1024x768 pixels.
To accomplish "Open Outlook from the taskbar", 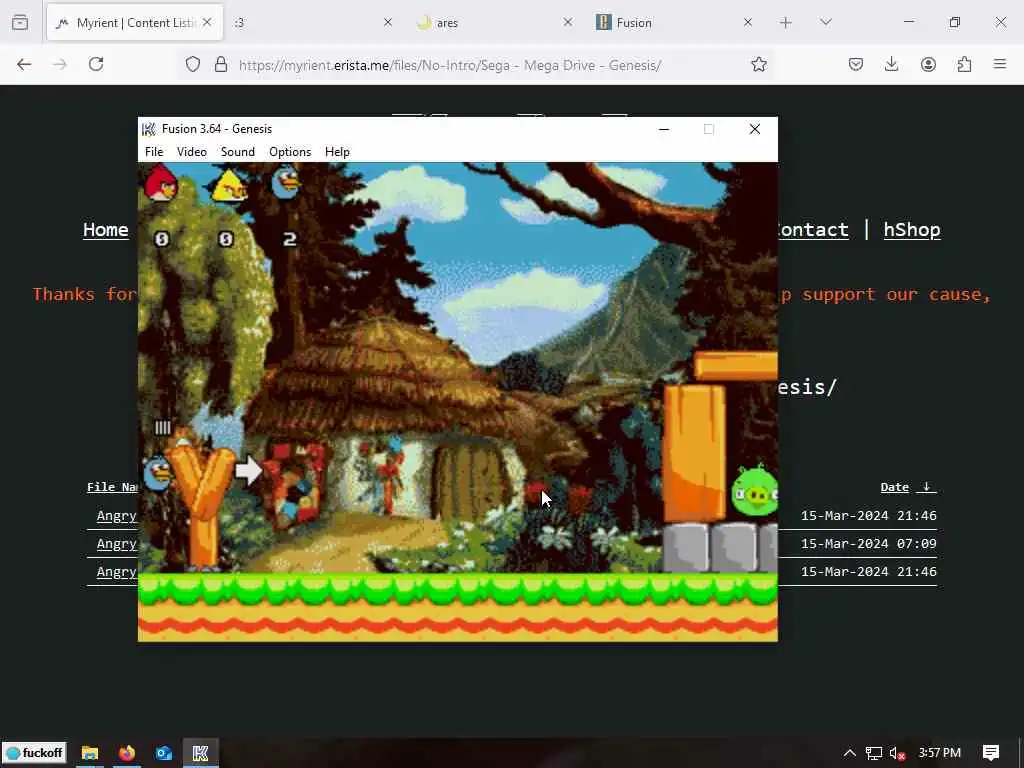I will 163,753.
